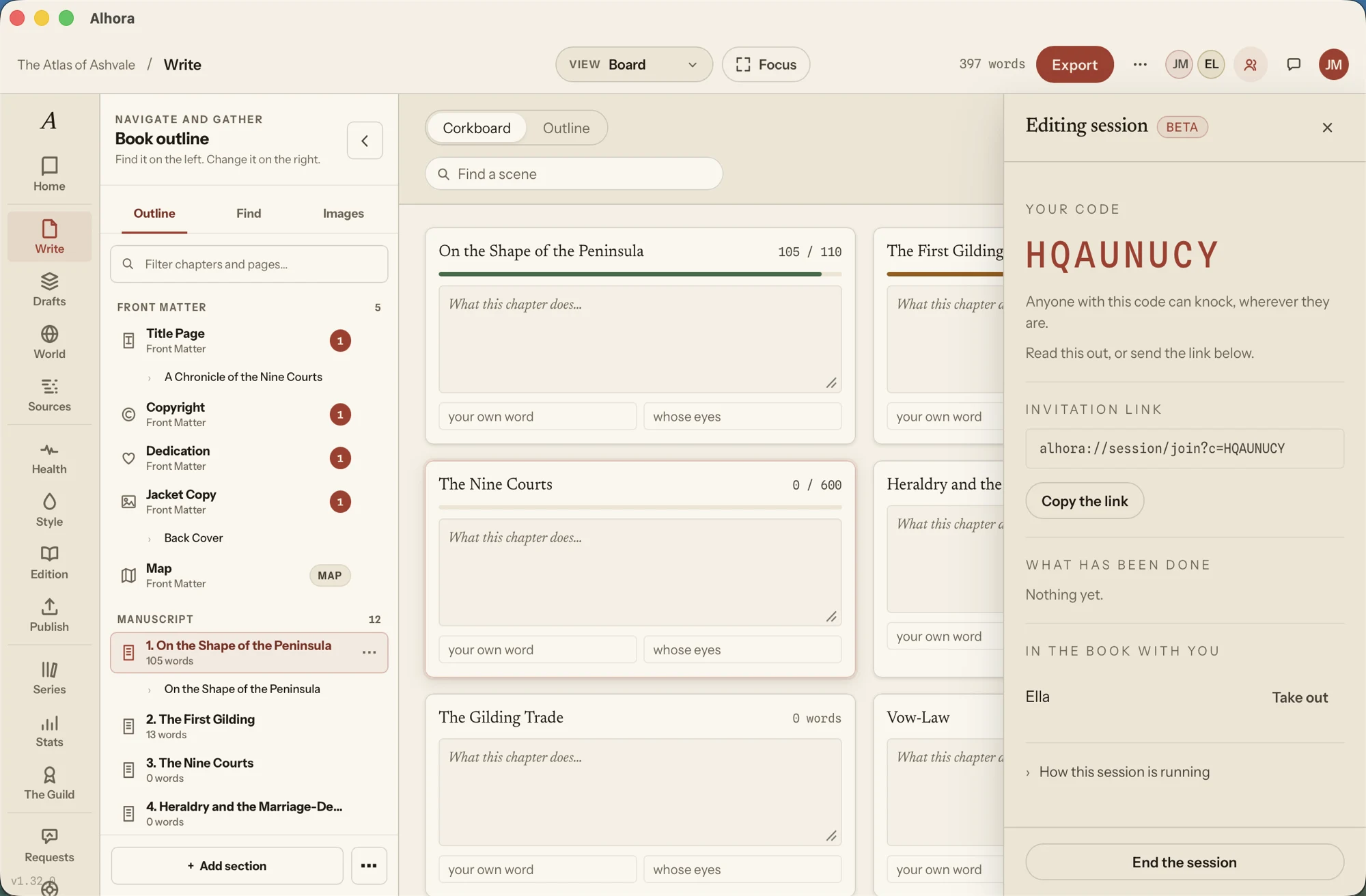This screenshot has height=896, width=1366.
Task: Open options for On the Shape of the Peninsula chapter
Action: point(370,652)
